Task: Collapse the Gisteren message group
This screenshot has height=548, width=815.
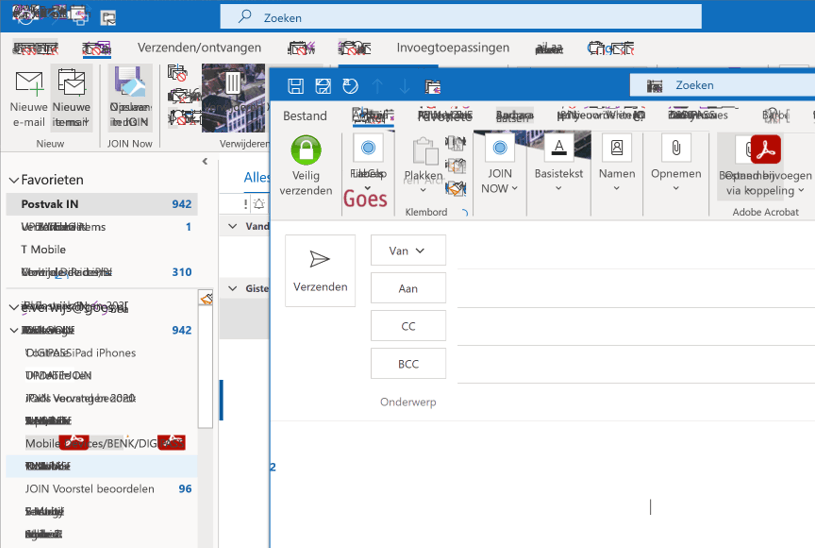Action: click(x=233, y=288)
